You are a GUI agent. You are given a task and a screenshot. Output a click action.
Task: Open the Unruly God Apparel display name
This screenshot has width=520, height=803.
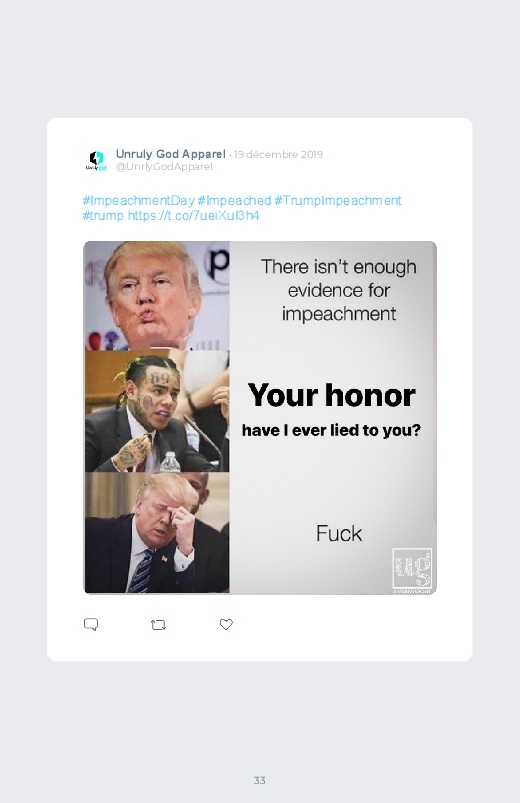(171, 154)
